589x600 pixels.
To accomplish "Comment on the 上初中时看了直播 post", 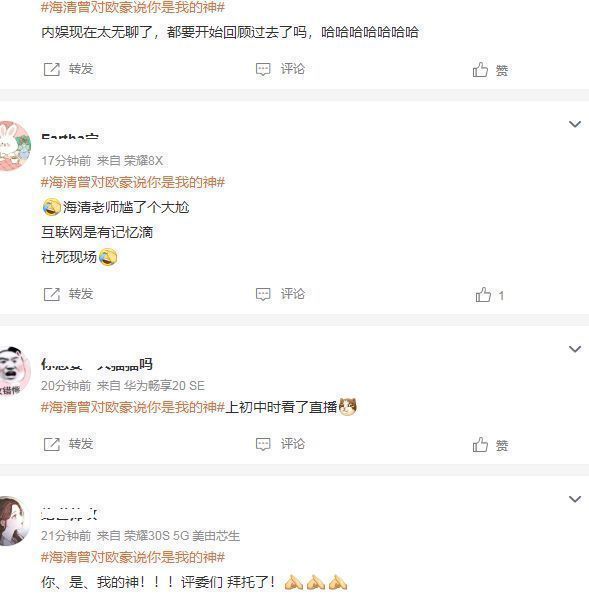I will coord(280,444).
